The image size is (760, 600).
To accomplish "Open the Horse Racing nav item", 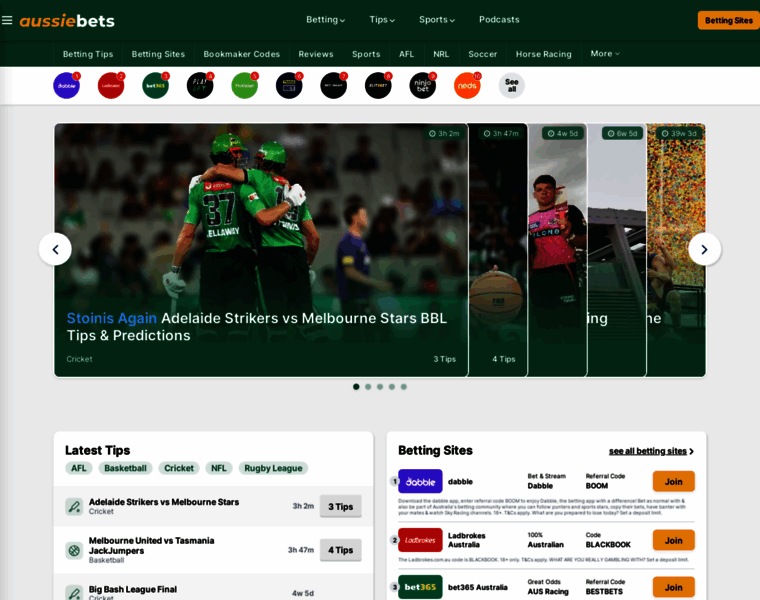I will (x=544, y=54).
